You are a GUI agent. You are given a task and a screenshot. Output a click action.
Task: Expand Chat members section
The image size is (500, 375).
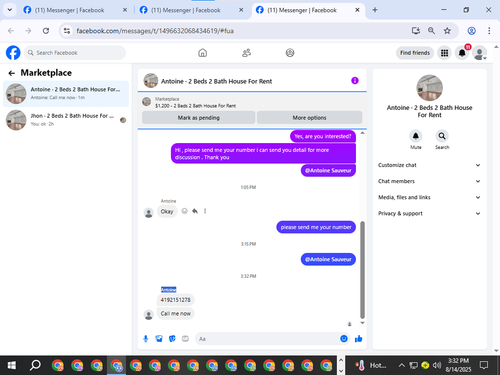tap(429, 181)
